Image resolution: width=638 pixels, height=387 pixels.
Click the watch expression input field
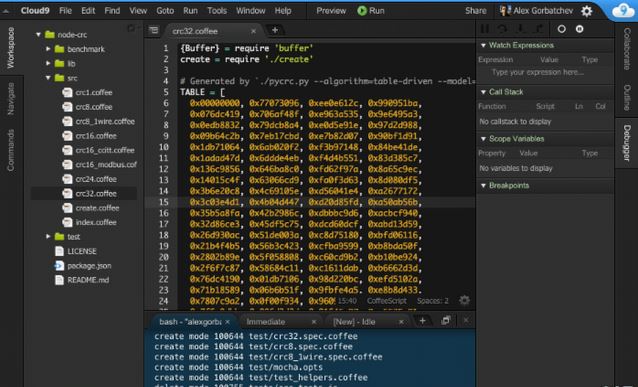[x=544, y=72]
